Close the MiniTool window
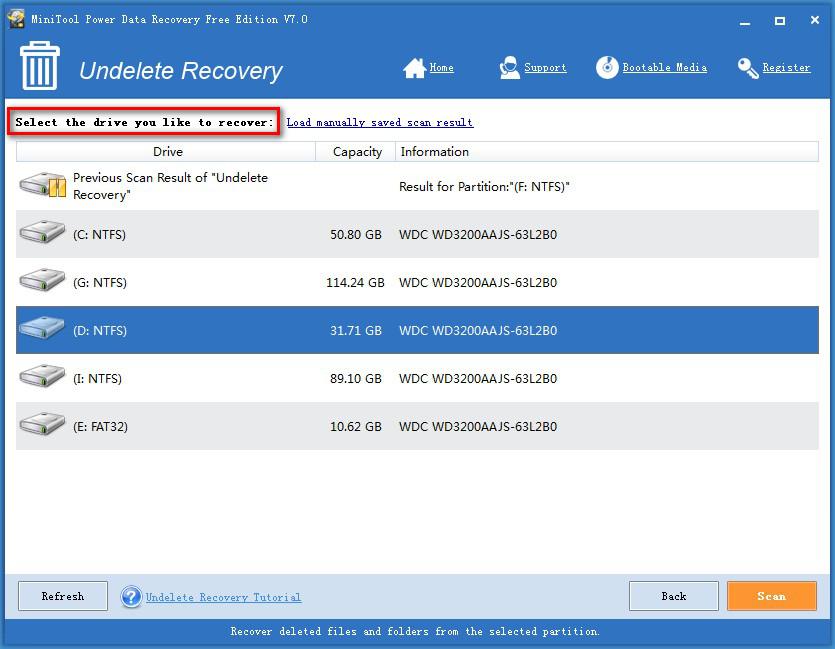The image size is (835, 649). [x=815, y=20]
